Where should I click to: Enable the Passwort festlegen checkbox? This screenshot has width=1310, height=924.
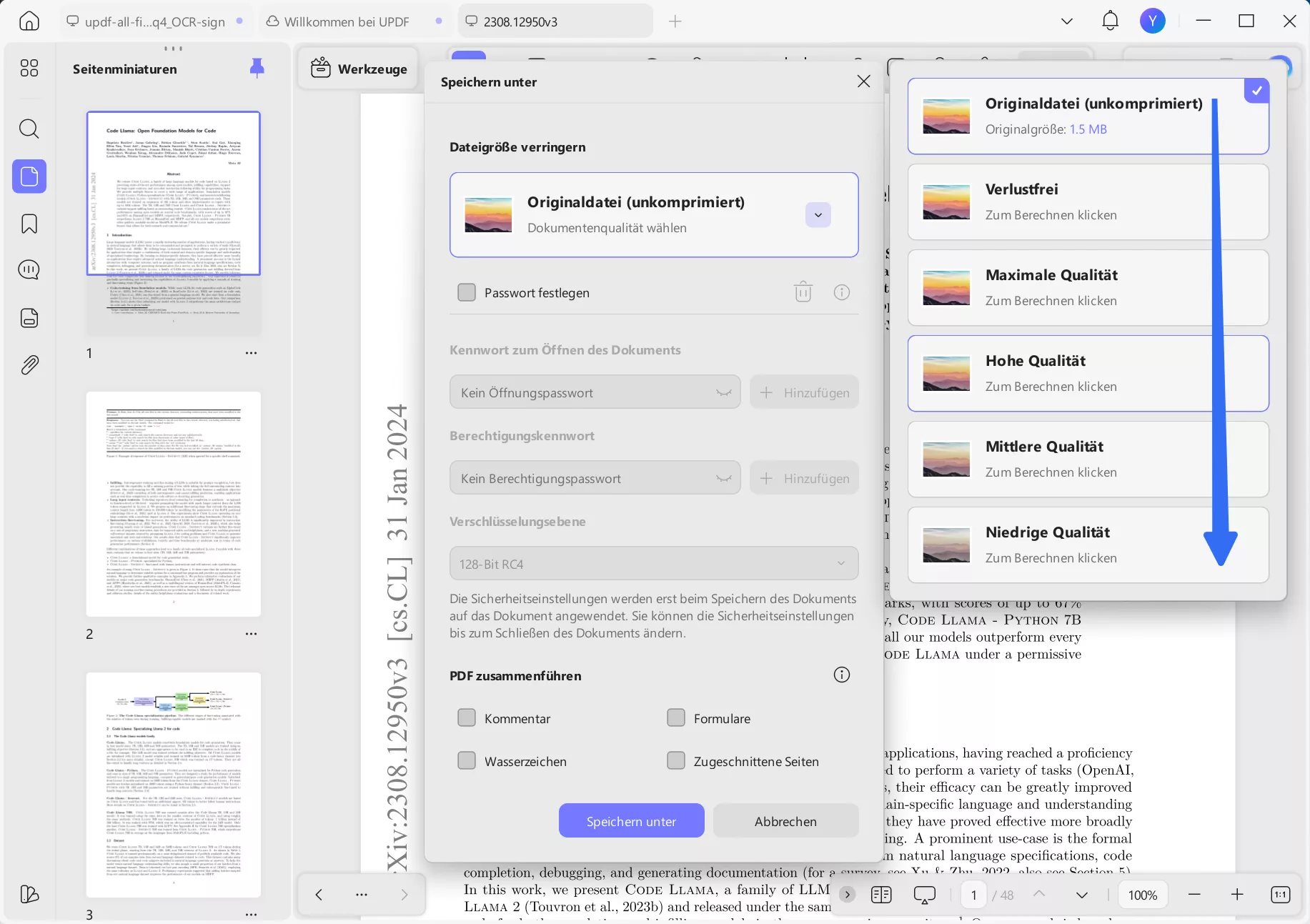(x=467, y=292)
